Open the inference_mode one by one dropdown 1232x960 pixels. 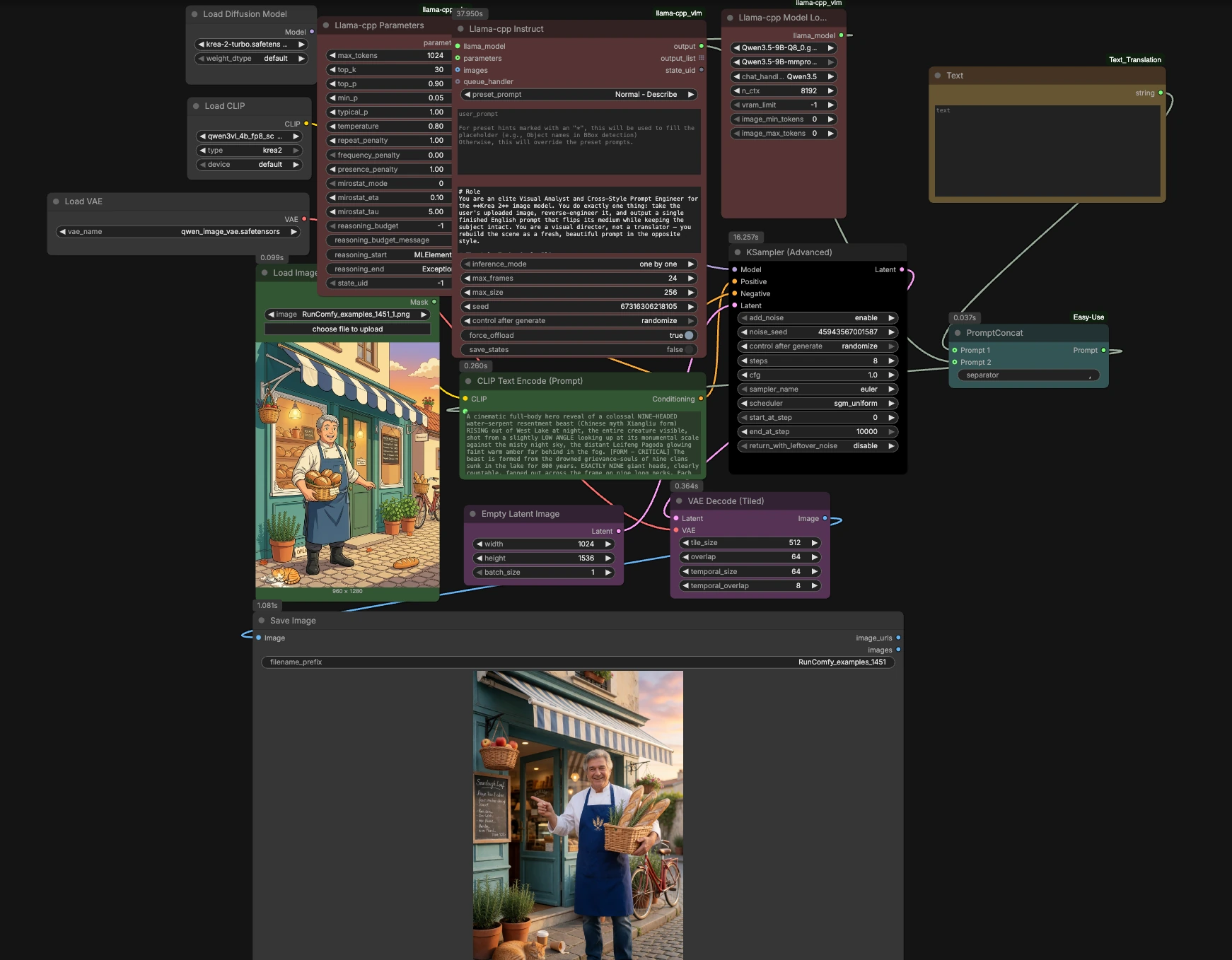pyautogui.click(x=579, y=264)
